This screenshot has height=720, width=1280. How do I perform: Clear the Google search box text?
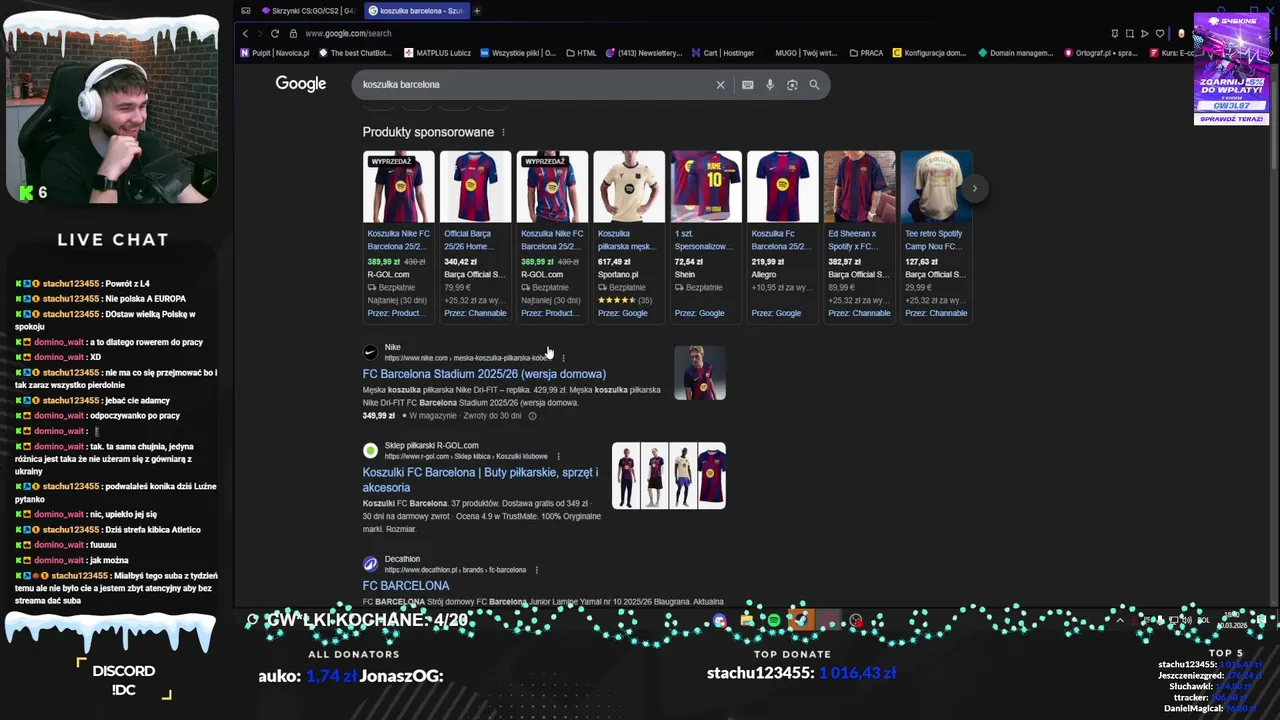tap(720, 85)
